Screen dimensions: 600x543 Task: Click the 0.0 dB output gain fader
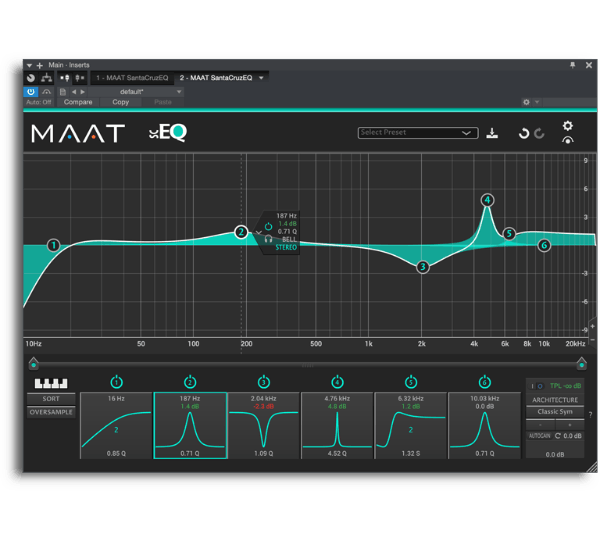[x=555, y=455]
